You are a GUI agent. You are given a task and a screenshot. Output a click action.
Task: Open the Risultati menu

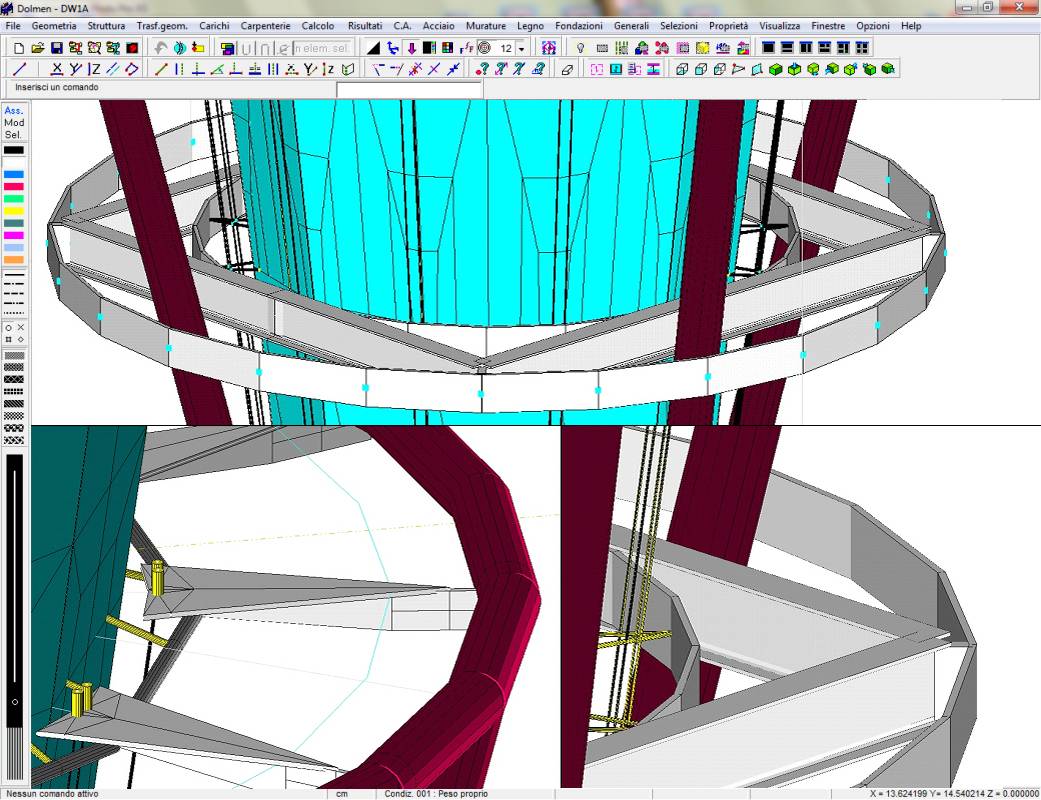pos(365,26)
